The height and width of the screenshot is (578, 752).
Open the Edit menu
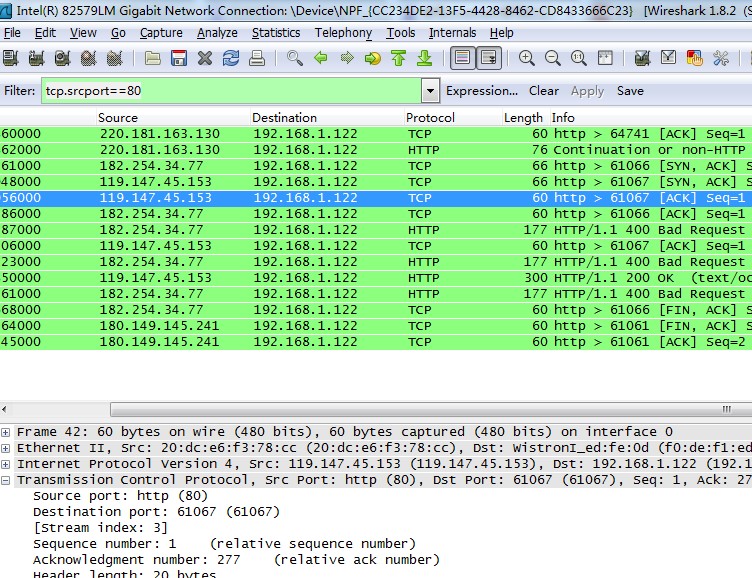click(x=45, y=33)
